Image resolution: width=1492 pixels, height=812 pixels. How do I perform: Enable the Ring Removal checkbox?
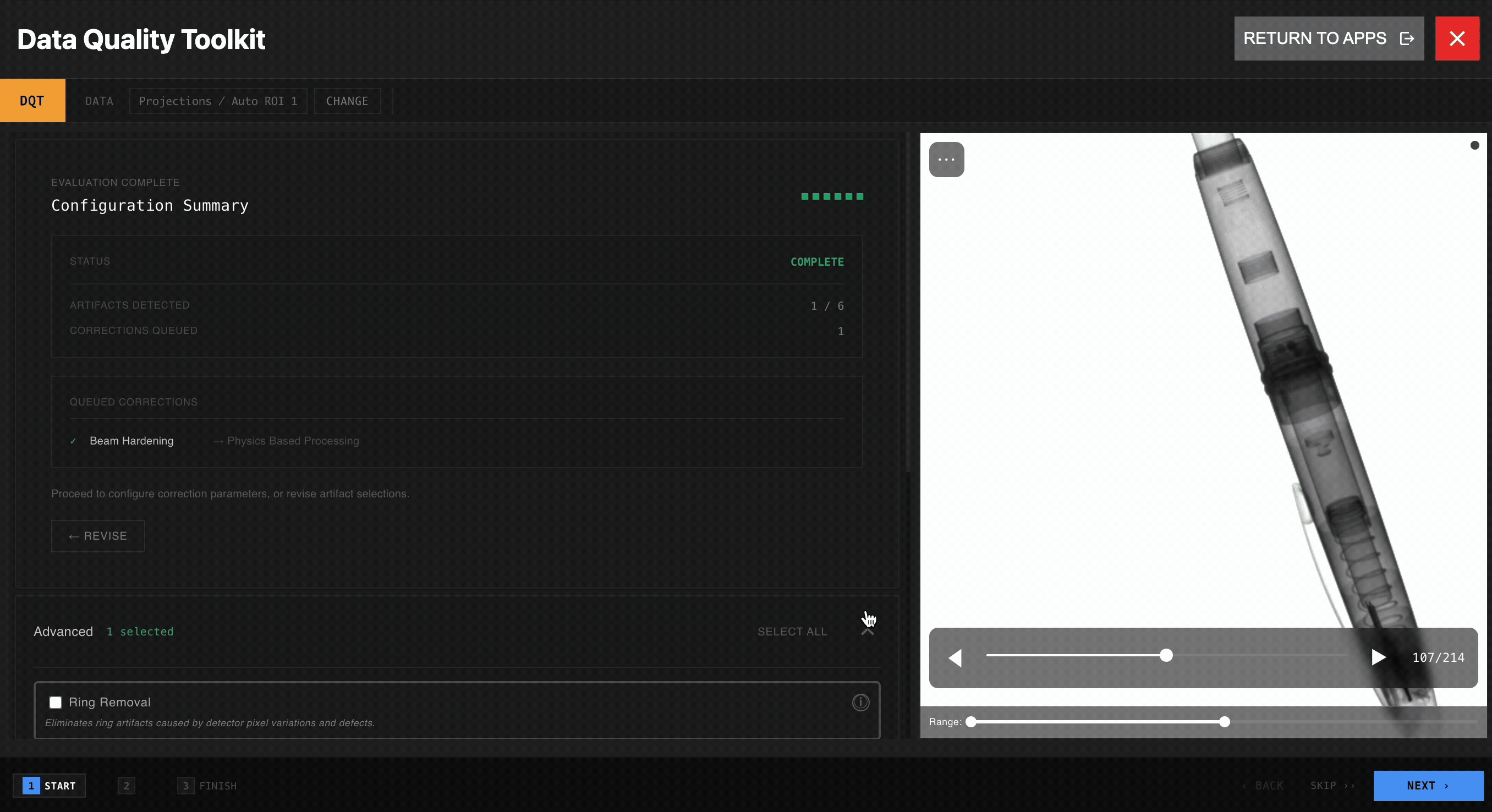pyautogui.click(x=56, y=702)
